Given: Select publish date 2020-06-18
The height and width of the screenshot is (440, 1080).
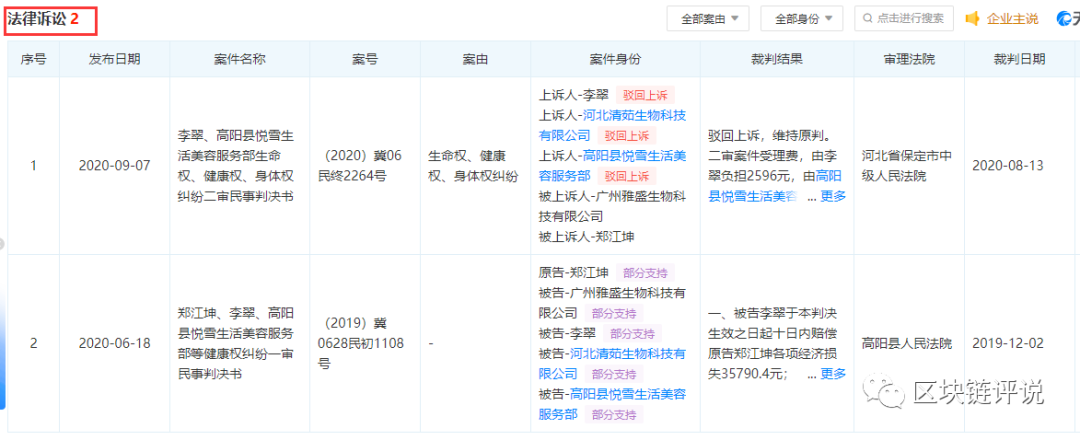Looking at the screenshot, I should click(x=114, y=344).
